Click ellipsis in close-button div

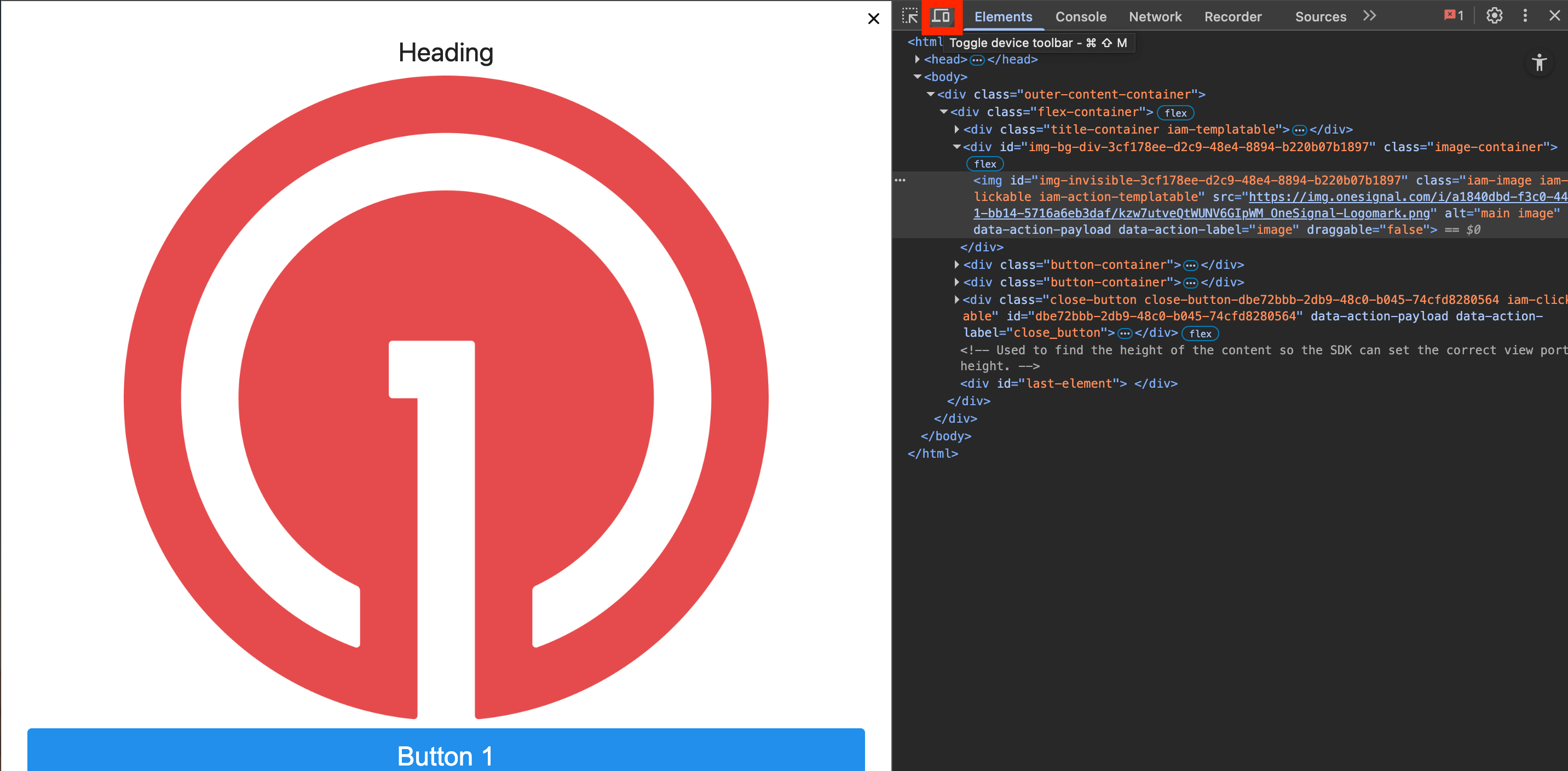tap(1124, 333)
